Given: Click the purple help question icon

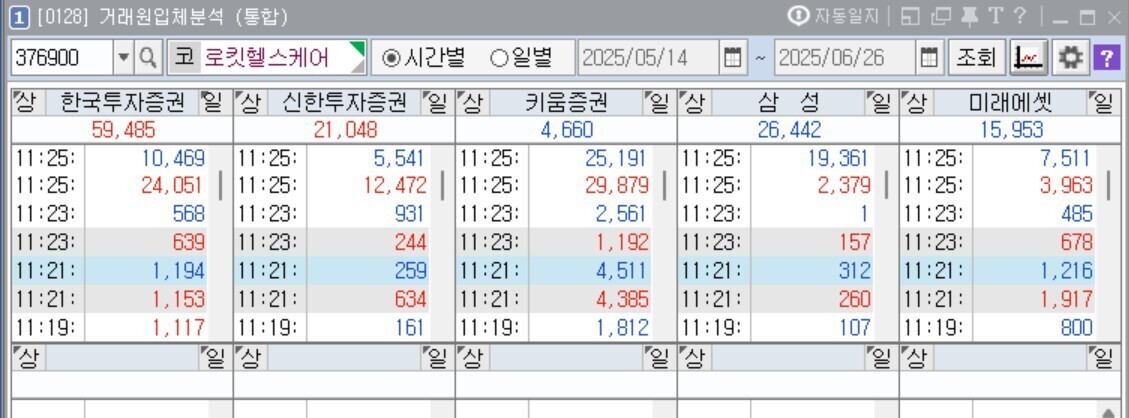Looking at the screenshot, I should pos(1105,58).
